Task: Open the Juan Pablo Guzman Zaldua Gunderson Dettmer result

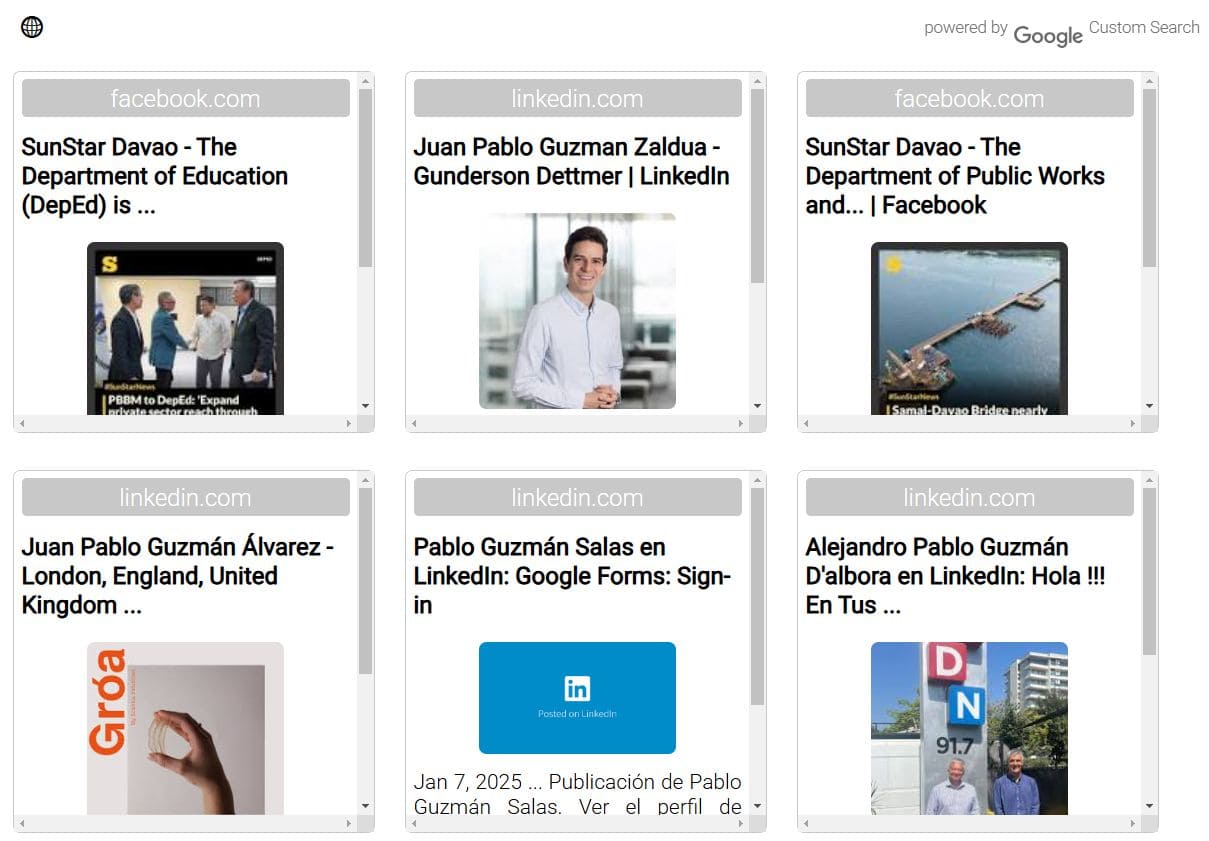Action: coord(571,162)
